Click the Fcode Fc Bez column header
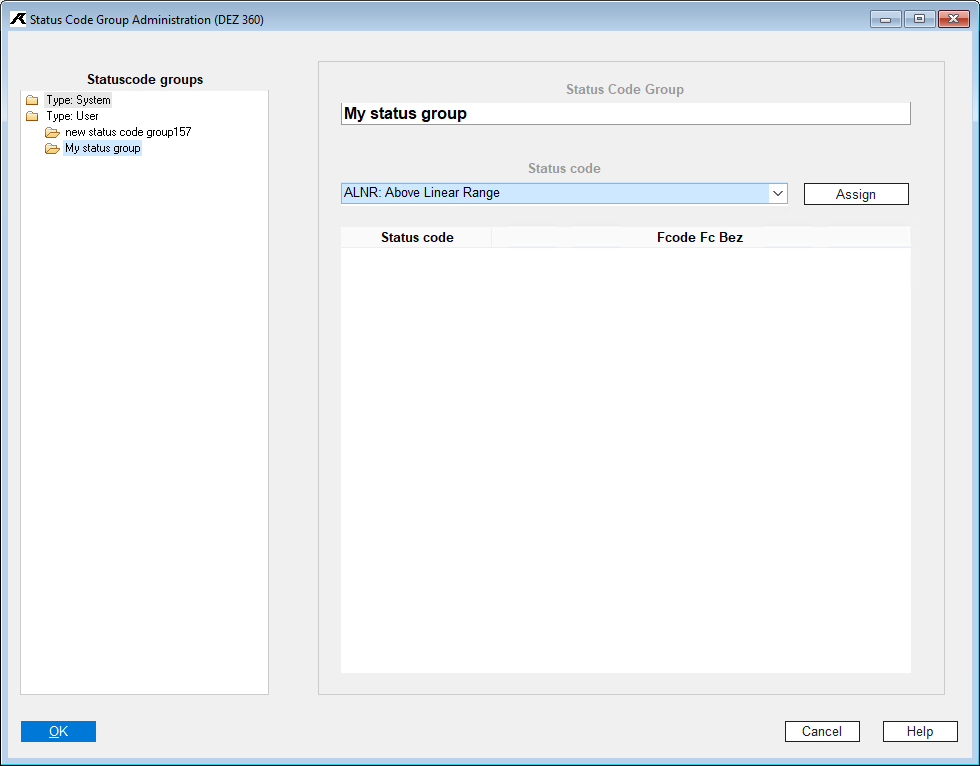 [x=700, y=238]
